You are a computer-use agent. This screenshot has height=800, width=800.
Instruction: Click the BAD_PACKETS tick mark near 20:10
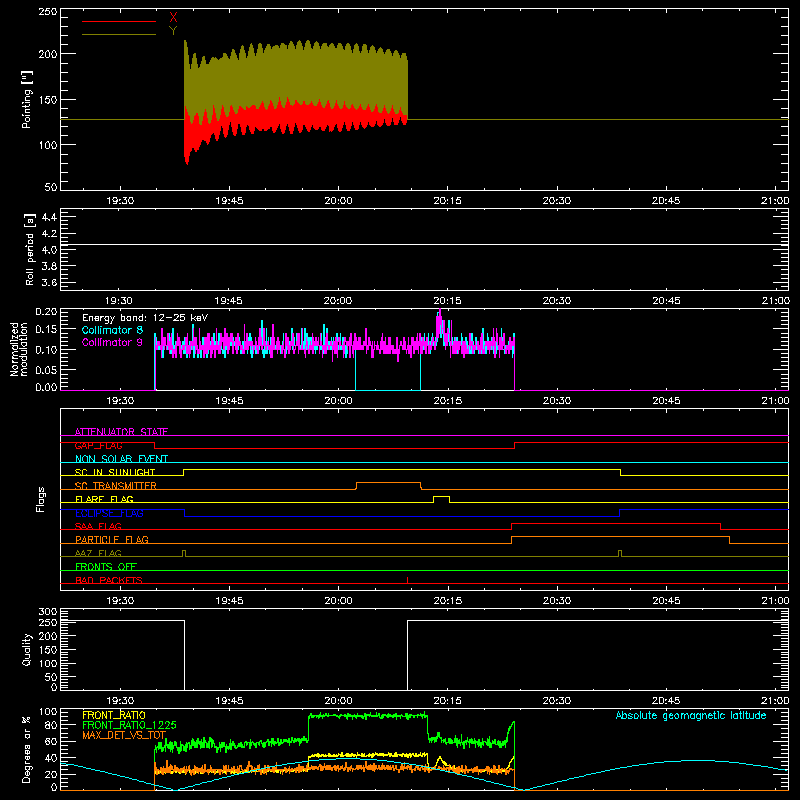pyautogui.click(x=407, y=580)
